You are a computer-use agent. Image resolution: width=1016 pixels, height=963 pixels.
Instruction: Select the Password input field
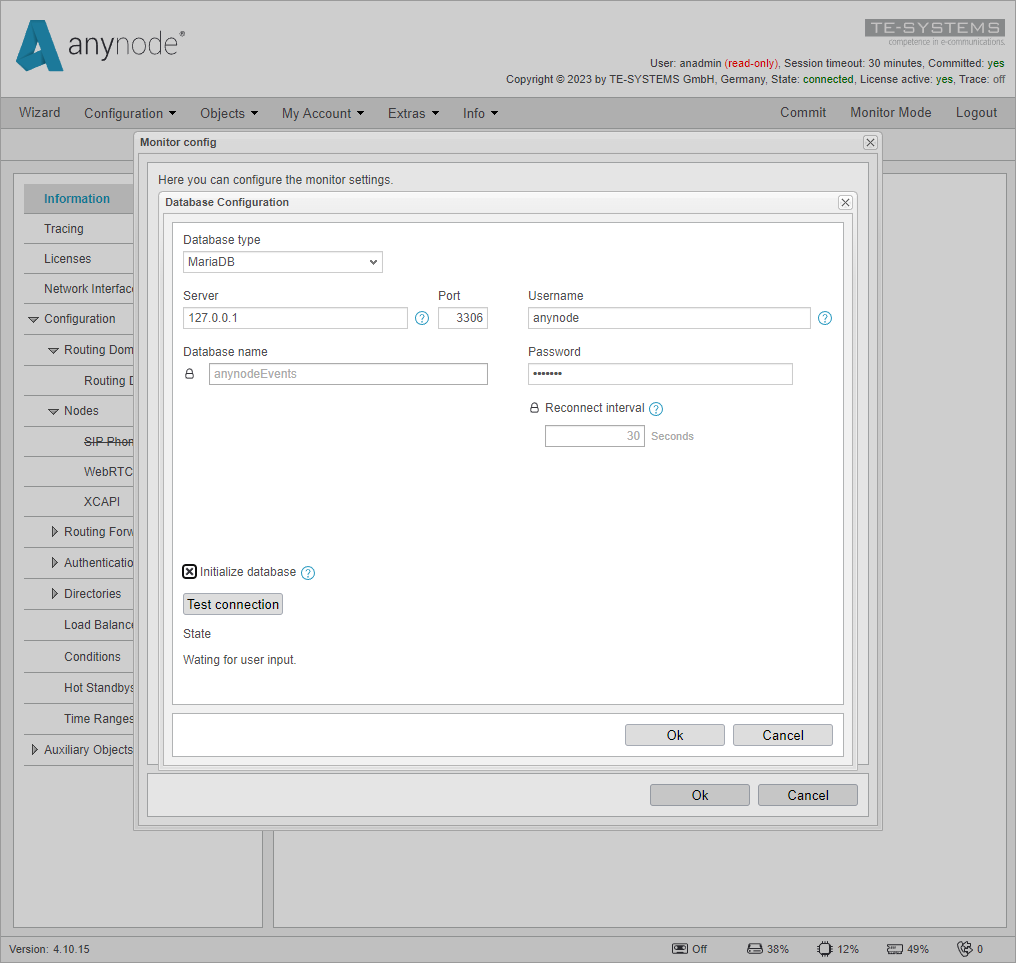pyautogui.click(x=660, y=373)
